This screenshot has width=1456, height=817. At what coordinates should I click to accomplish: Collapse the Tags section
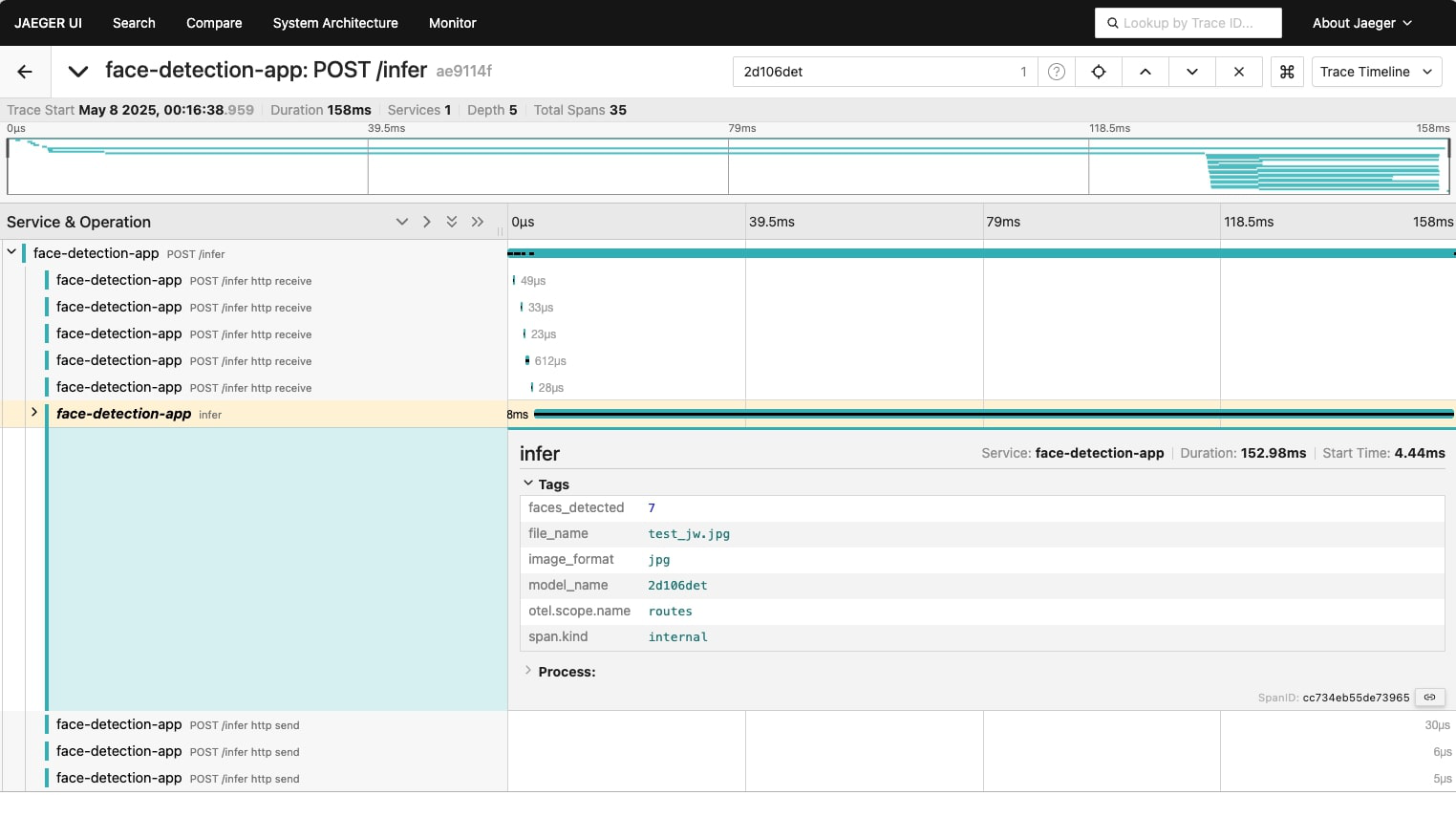[x=546, y=484]
